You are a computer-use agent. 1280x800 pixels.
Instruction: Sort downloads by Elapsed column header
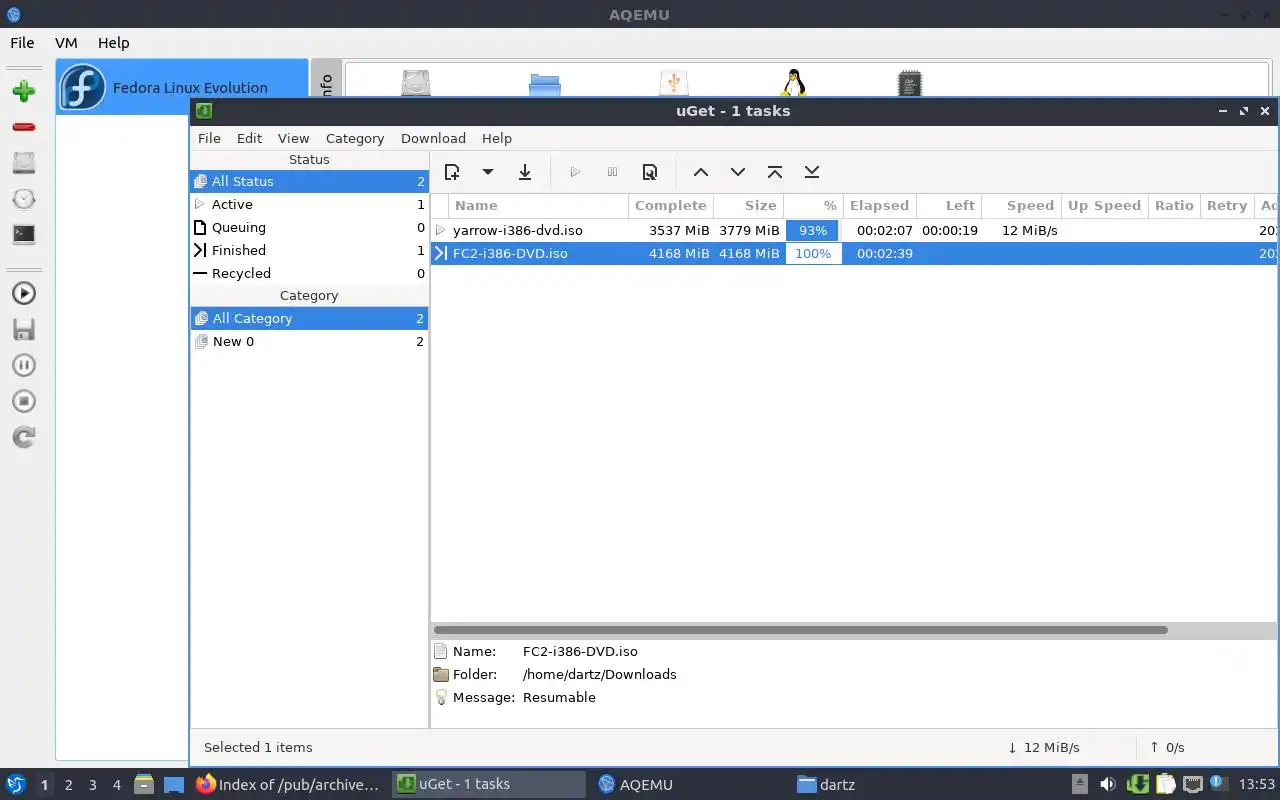[x=879, y=205]
